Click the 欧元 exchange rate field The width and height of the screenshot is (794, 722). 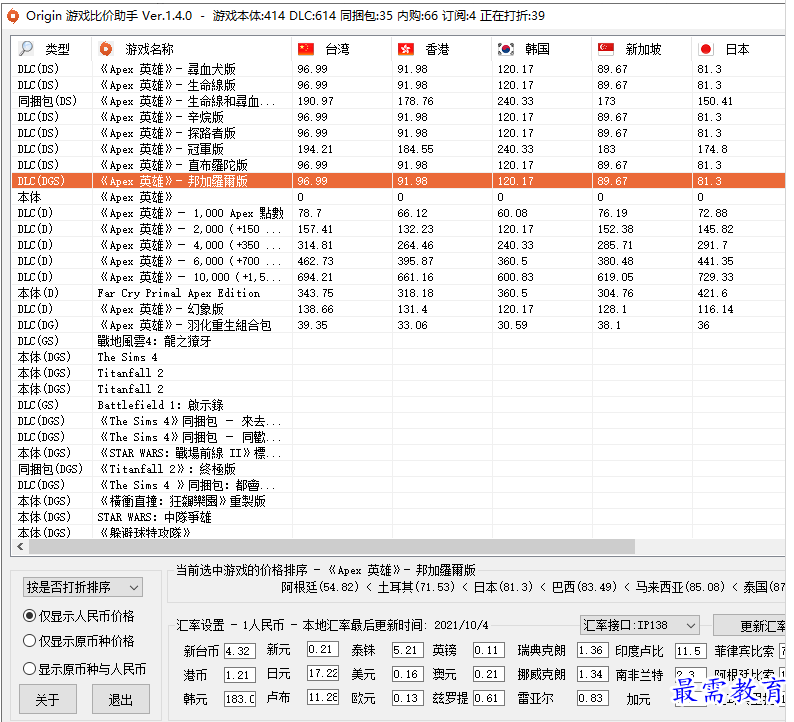(x=407, y=698)
